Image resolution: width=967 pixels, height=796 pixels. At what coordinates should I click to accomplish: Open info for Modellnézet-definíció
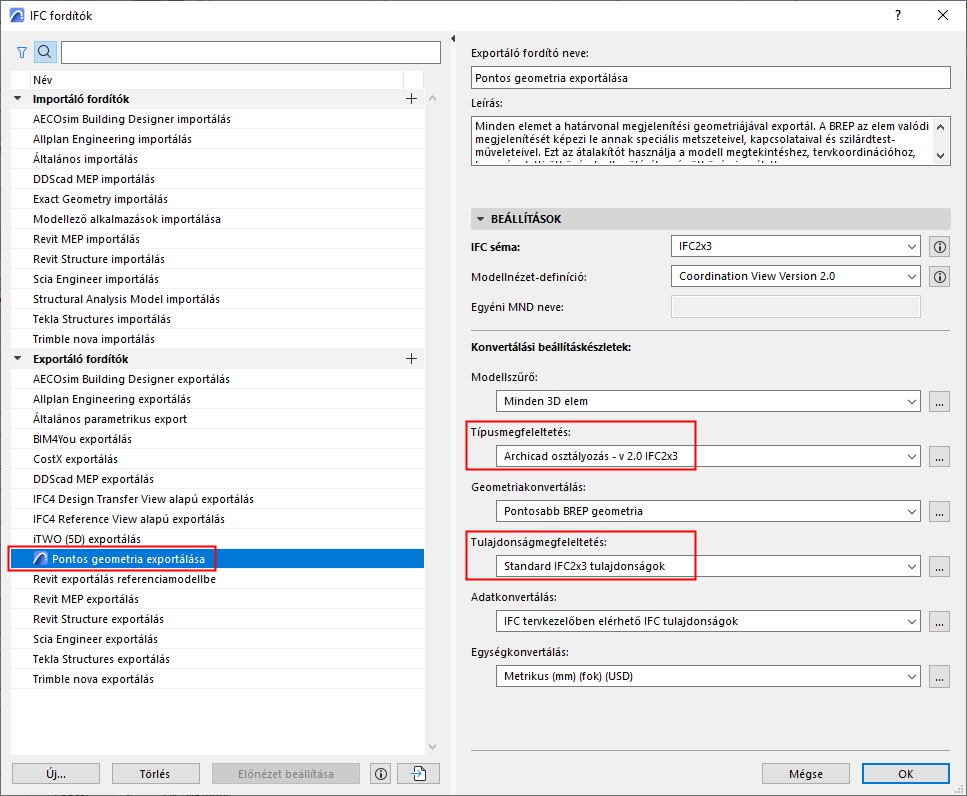click(939, 277)
